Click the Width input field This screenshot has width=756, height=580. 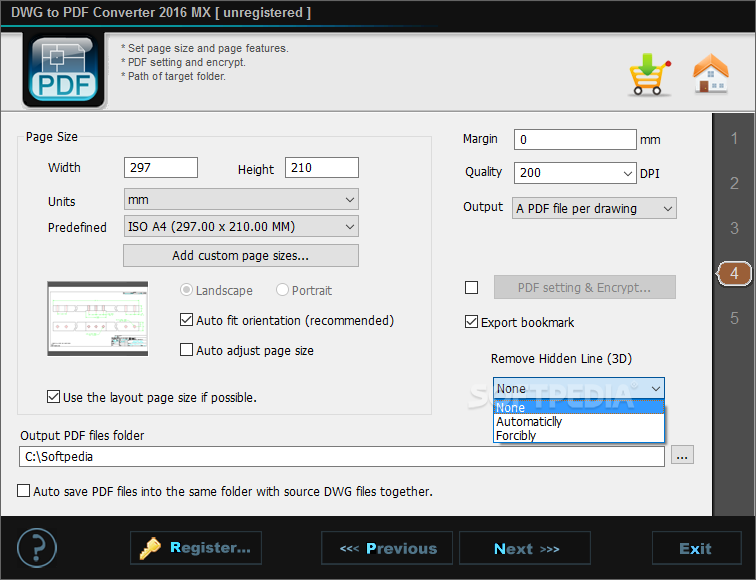(161, 167)
